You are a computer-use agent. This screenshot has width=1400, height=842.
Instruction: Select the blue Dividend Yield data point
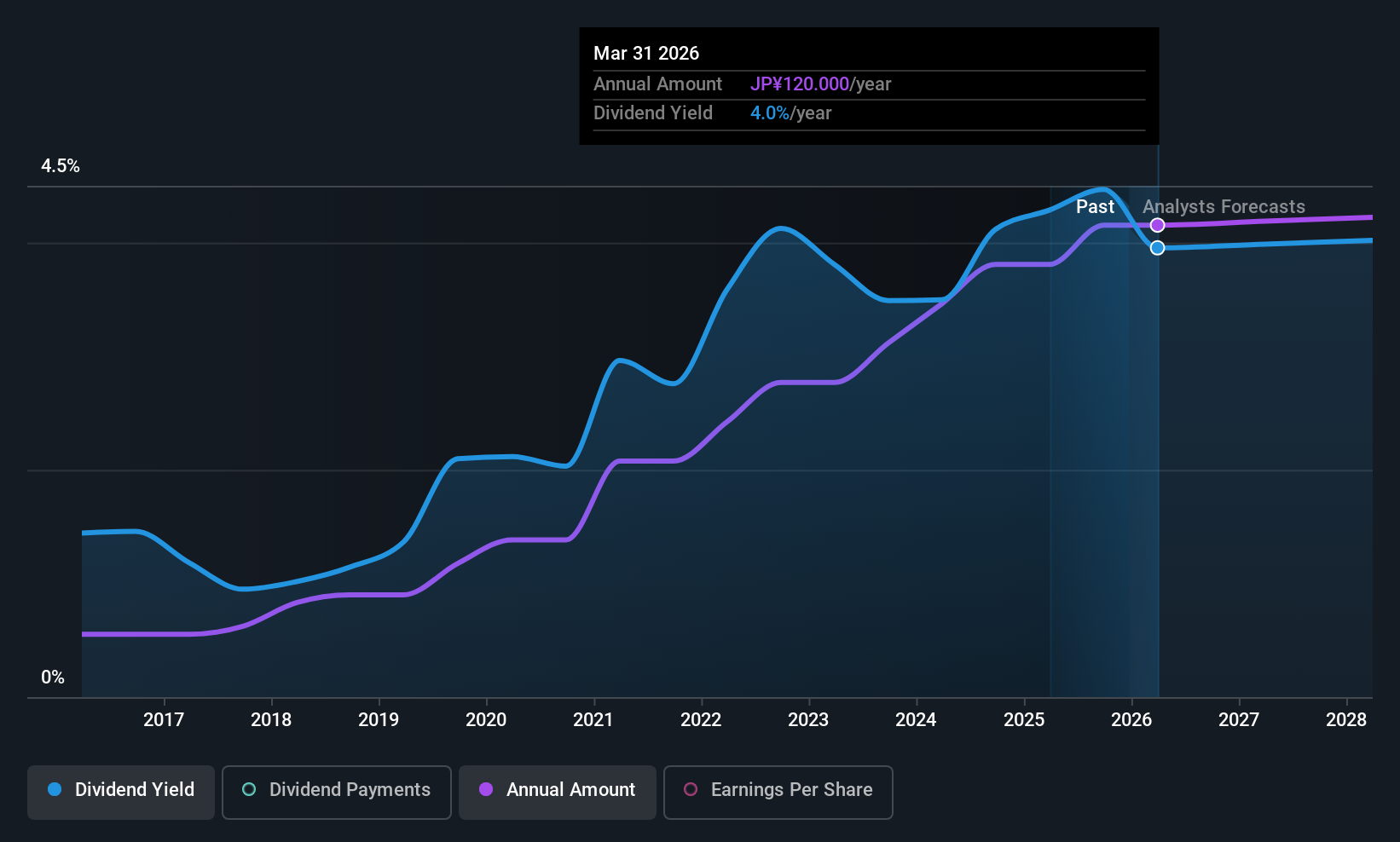click(1157, 248)
